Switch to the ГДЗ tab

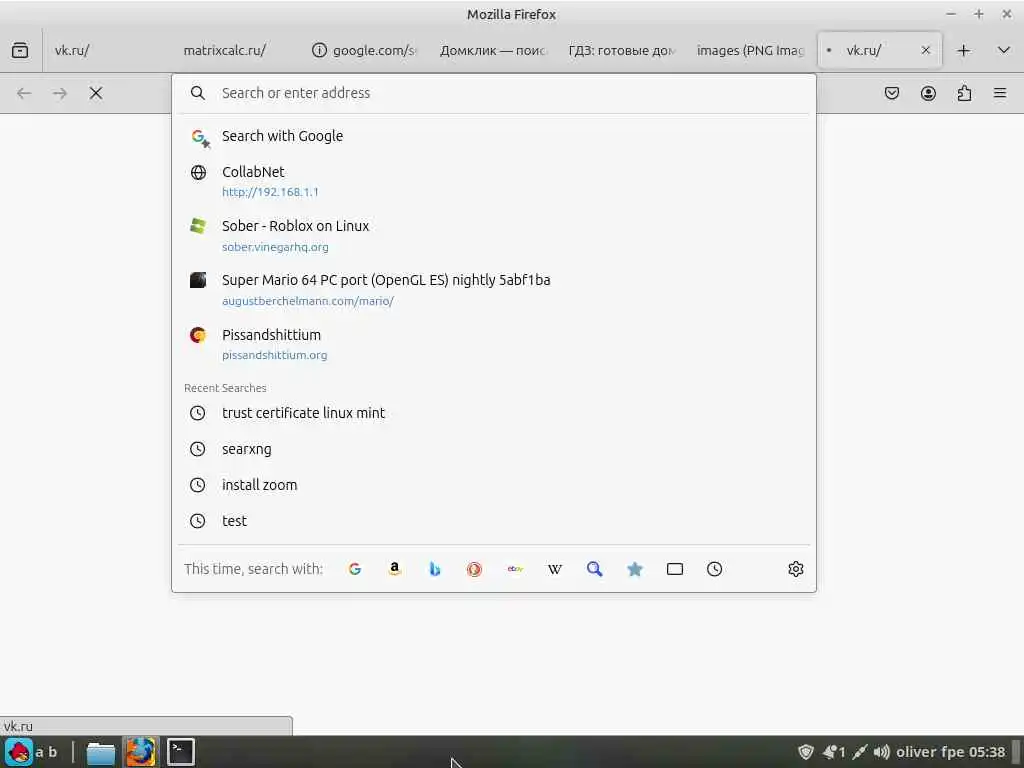point(621,50)
